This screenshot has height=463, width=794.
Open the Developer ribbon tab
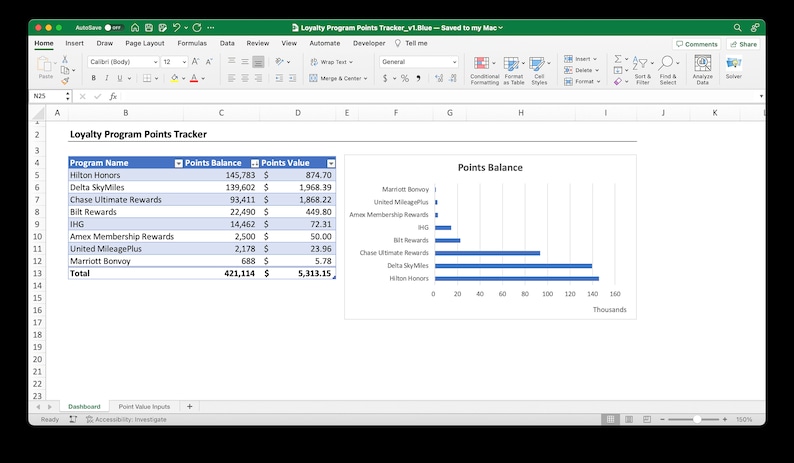tap(369, 43)
